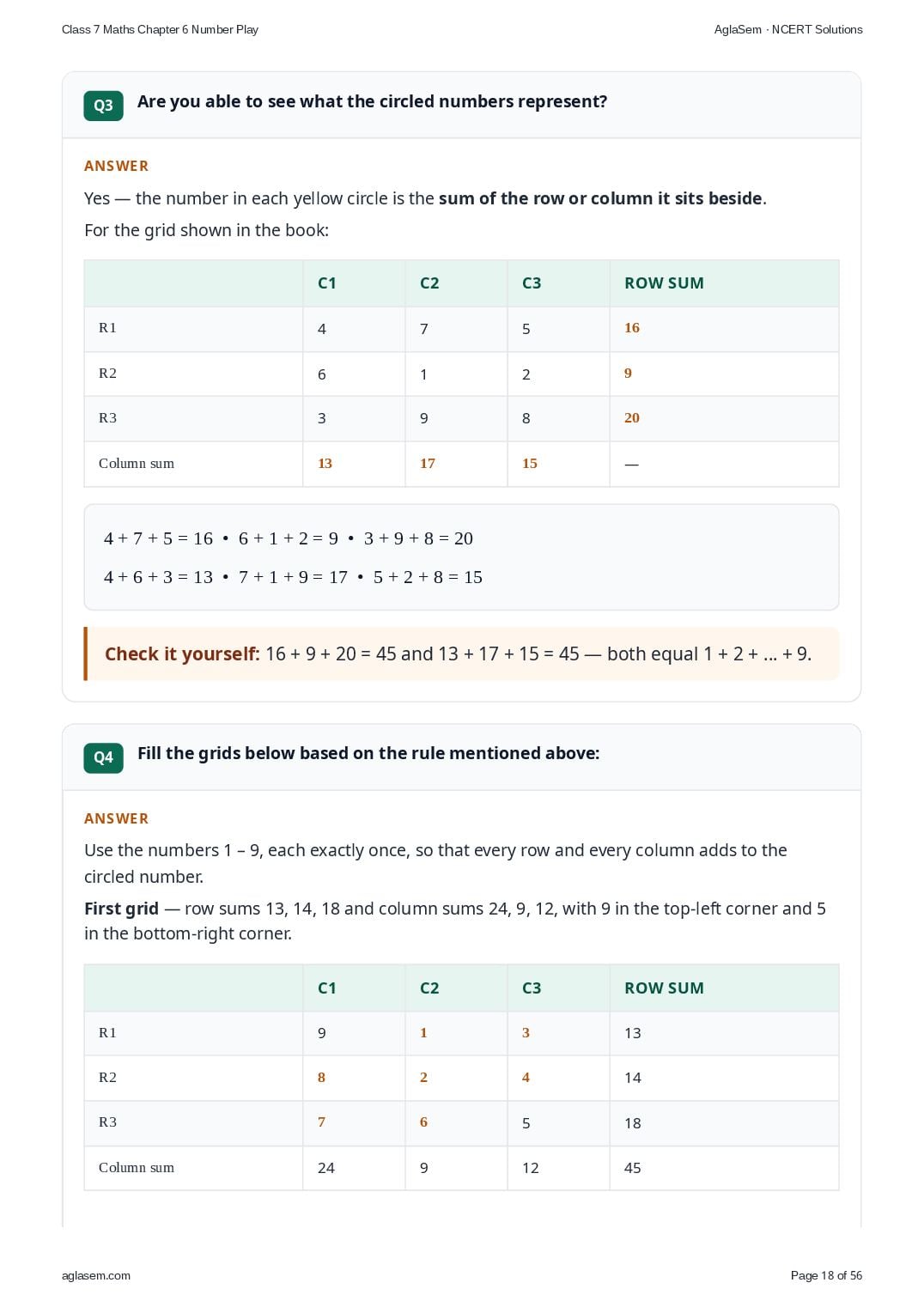The width and height of the screenshot is (924, 1307).
Task: Click the Q3 question badge
Action: click(x=103, y=106)
